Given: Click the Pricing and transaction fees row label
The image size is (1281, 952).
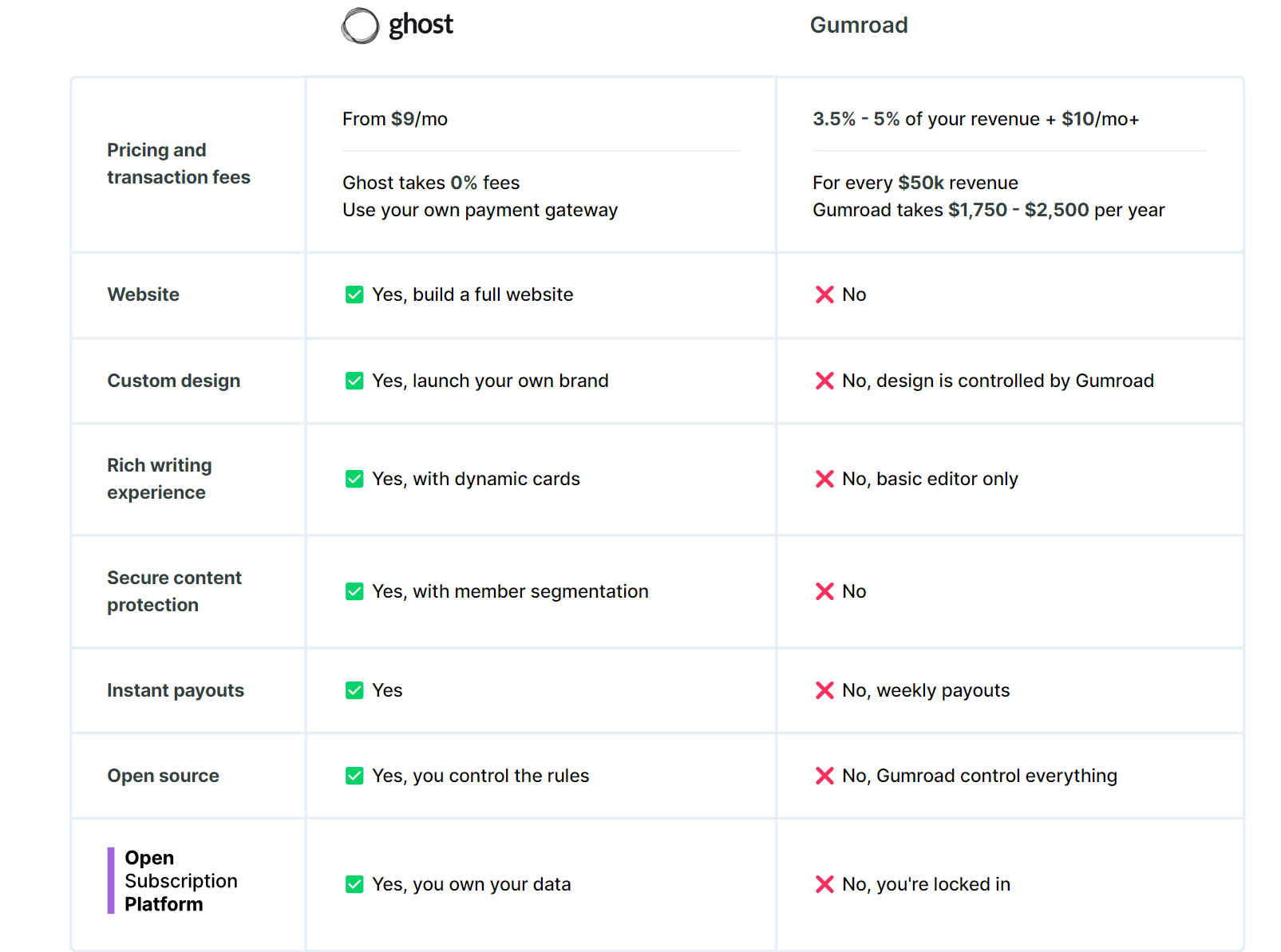Looking at the screenshot, I should [179, 164].
